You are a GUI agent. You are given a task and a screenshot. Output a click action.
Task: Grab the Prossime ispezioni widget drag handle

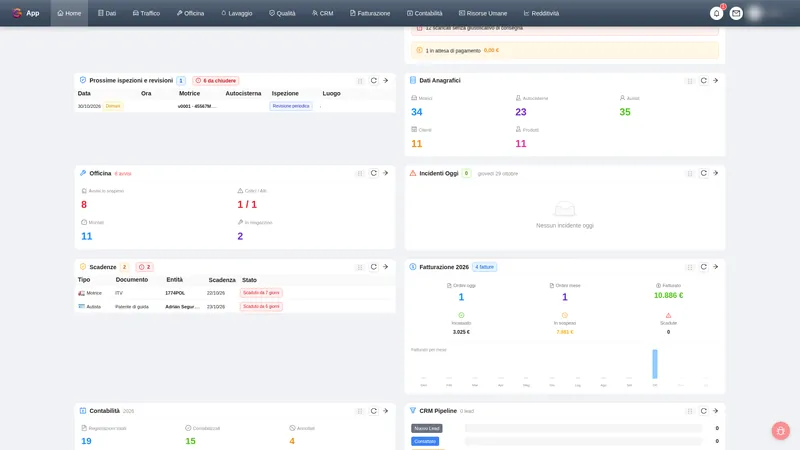(360, 81)
